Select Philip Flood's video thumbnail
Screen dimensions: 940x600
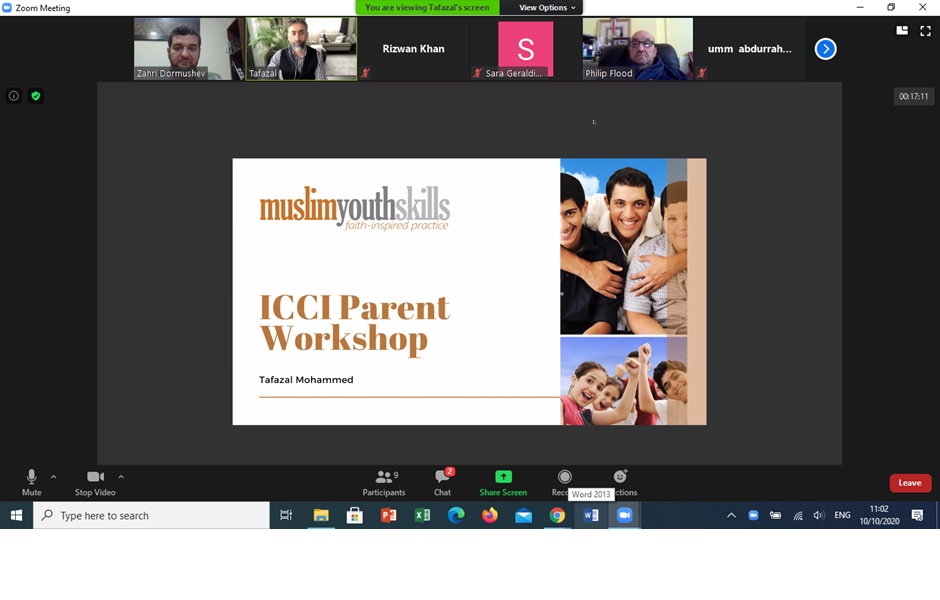tap(638, 48)
